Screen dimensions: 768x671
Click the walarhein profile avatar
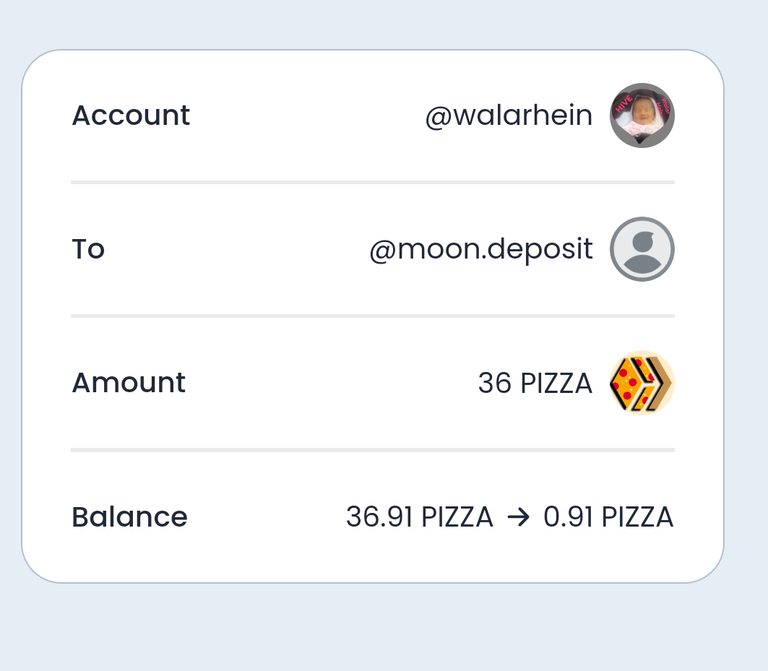click(642, 116)
